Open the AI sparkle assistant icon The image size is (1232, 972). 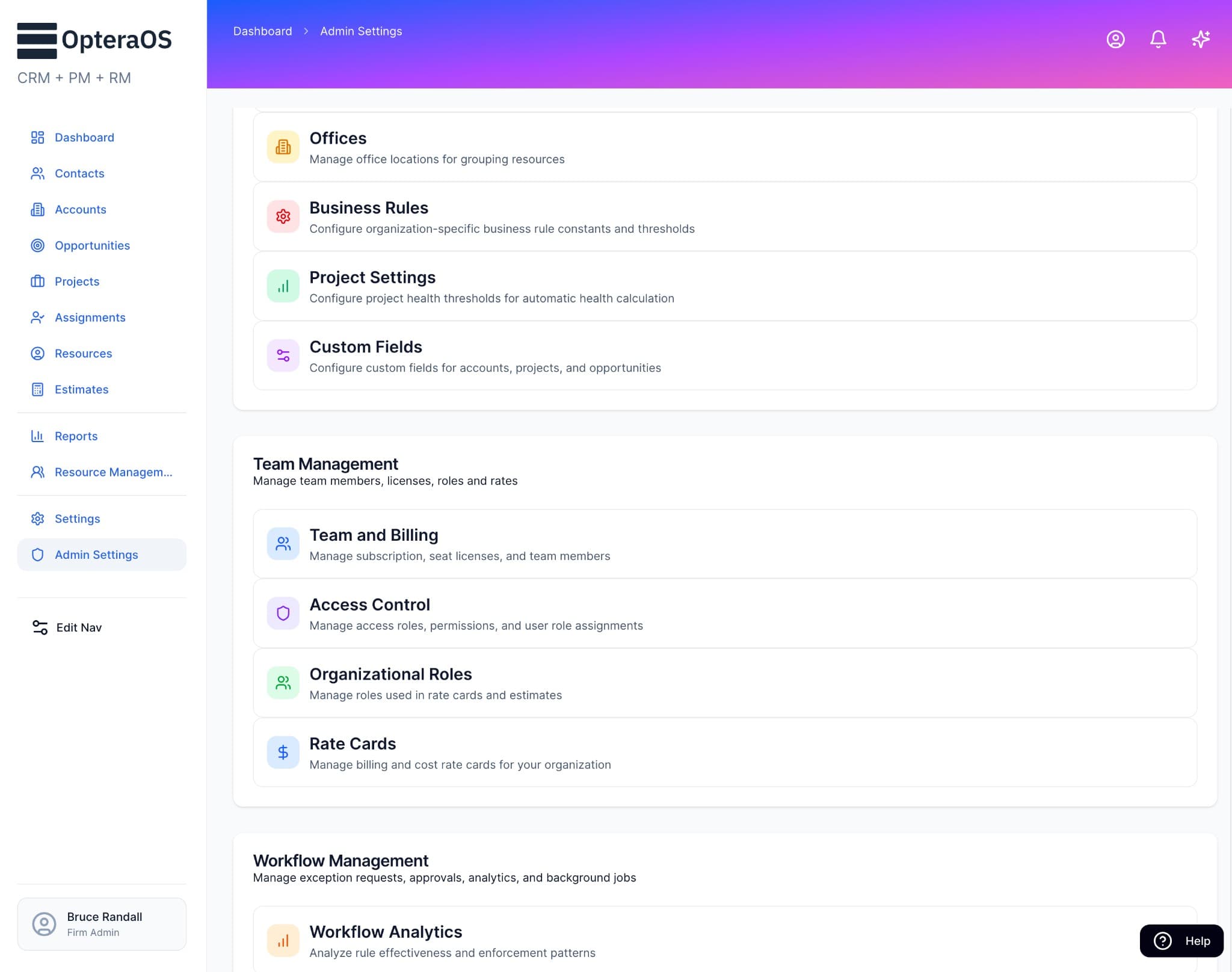pyautogui.click(x=1201, y=39)
